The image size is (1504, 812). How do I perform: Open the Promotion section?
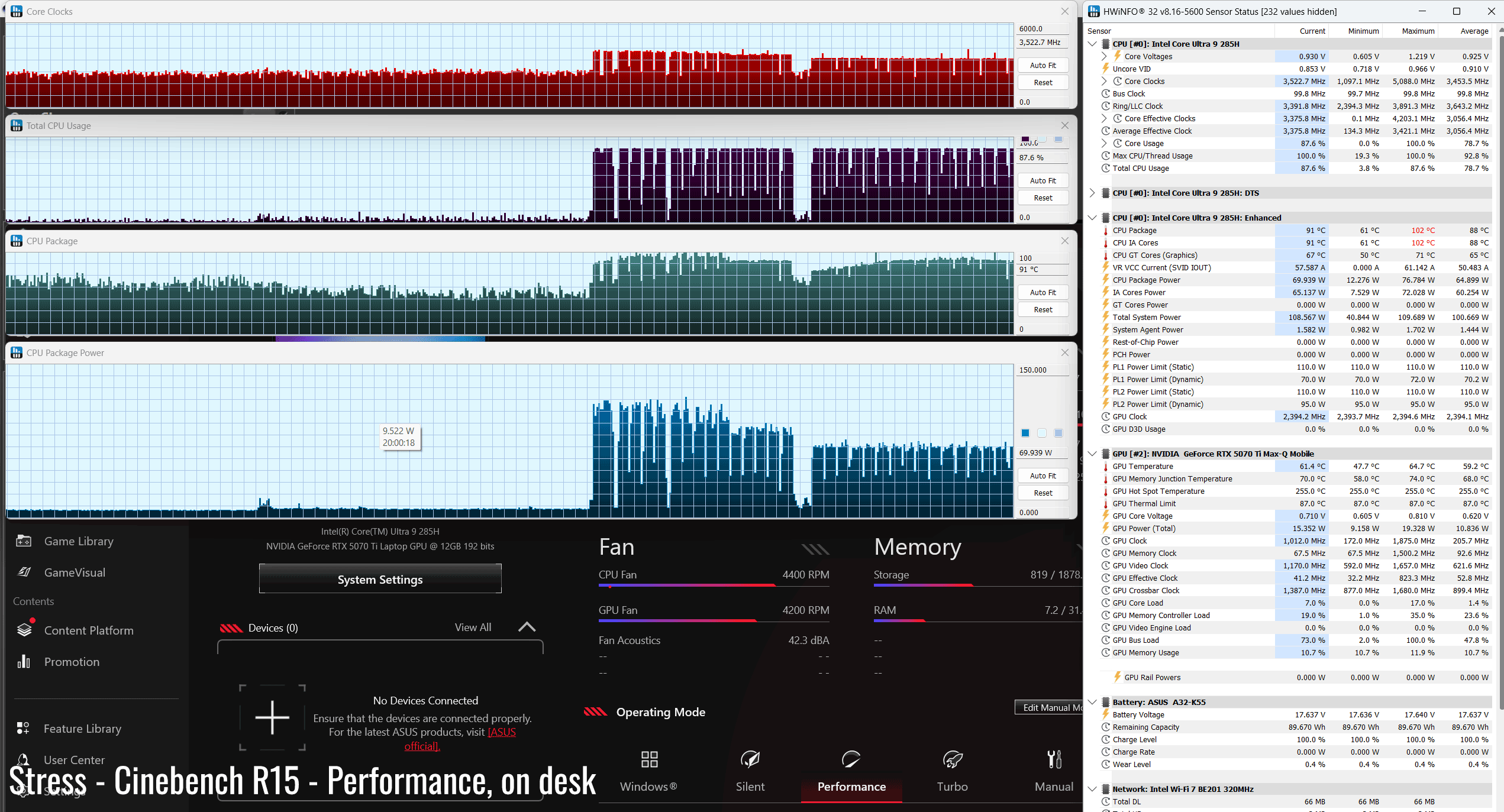[72, 662]
